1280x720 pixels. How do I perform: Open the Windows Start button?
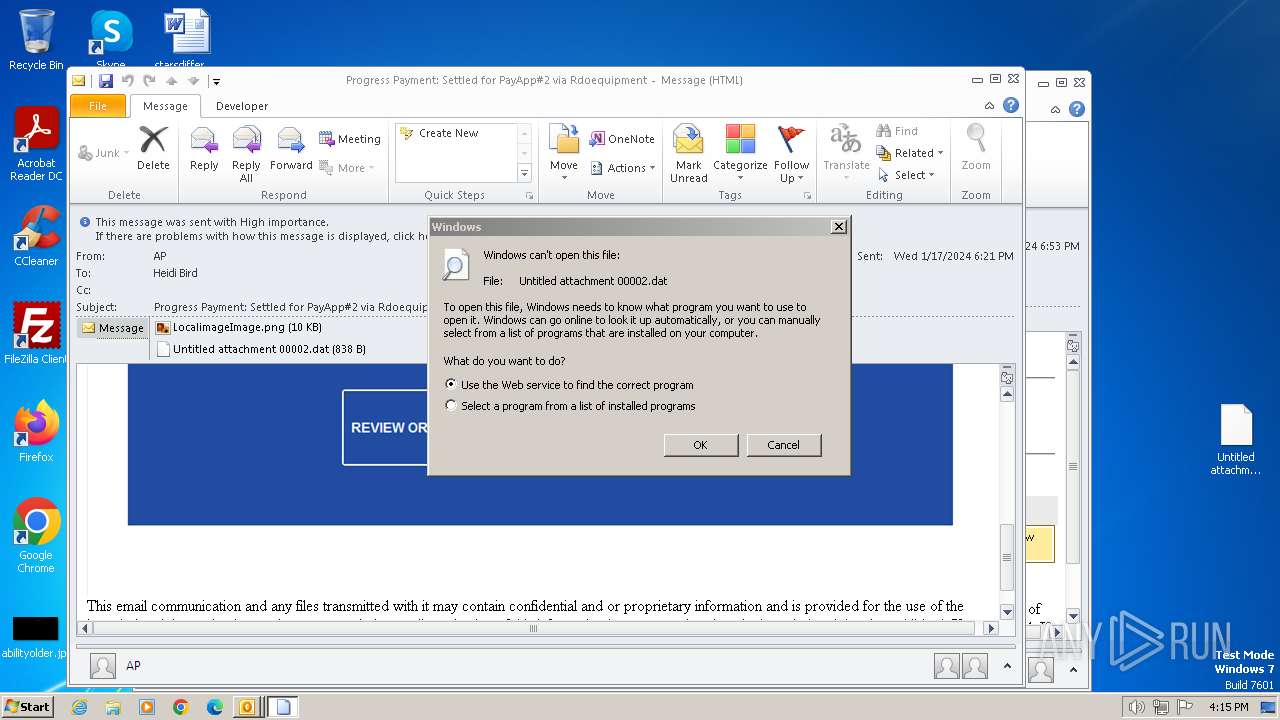tap(28, 707)
